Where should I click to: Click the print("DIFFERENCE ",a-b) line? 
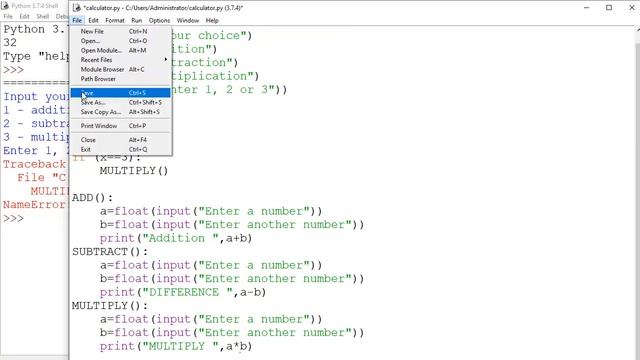[183, 292]
